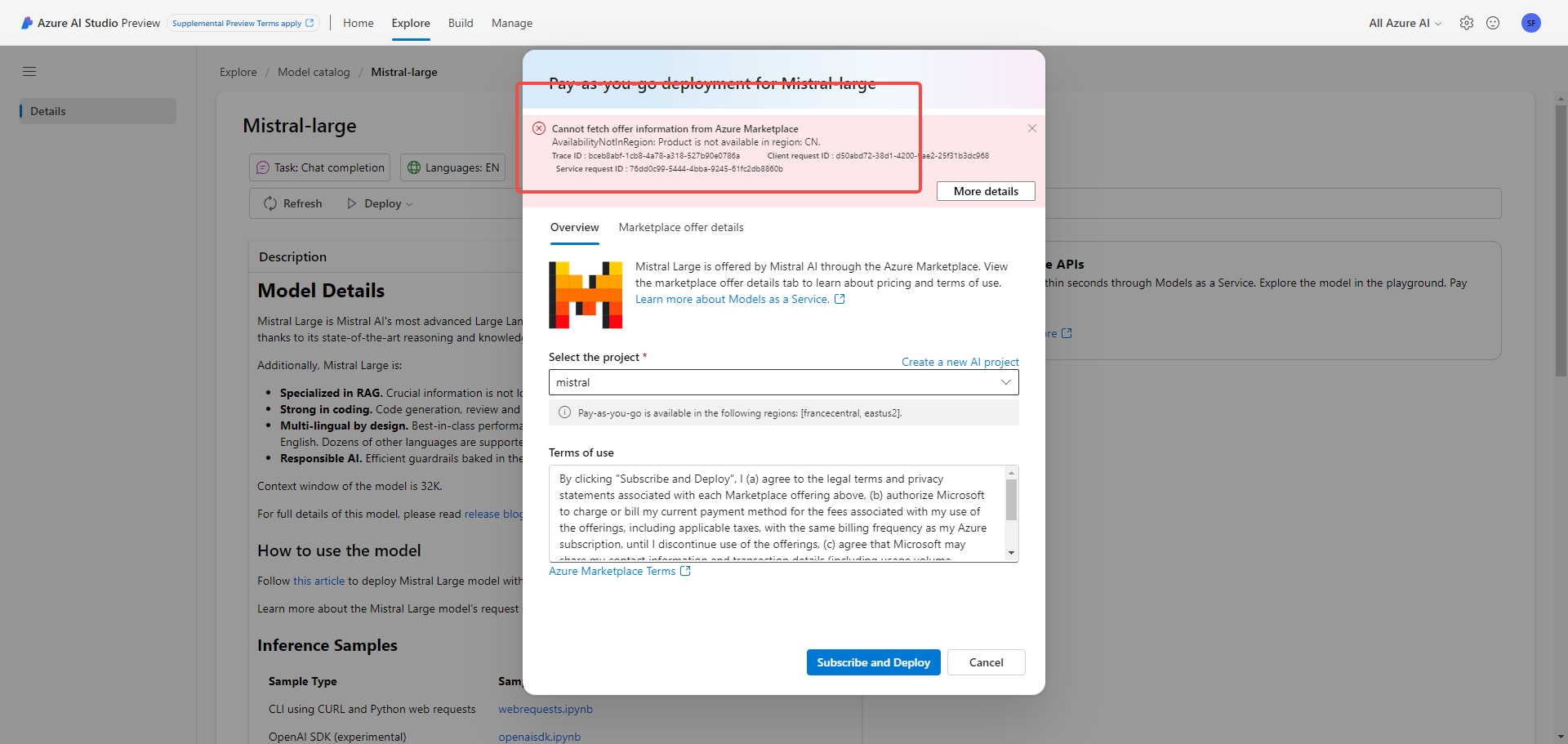The height and width of the screenshot is (744, 1568).
Task: Click the Azure AI Studio logo icon
Action: pyautogui.click(x=27, y=23)
